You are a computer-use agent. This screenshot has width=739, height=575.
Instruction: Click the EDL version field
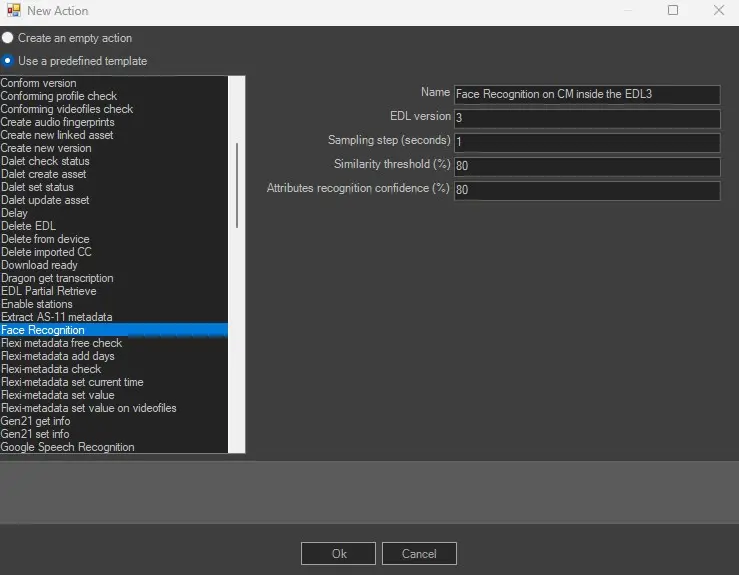pyautogui.click(x=586, y=118)
